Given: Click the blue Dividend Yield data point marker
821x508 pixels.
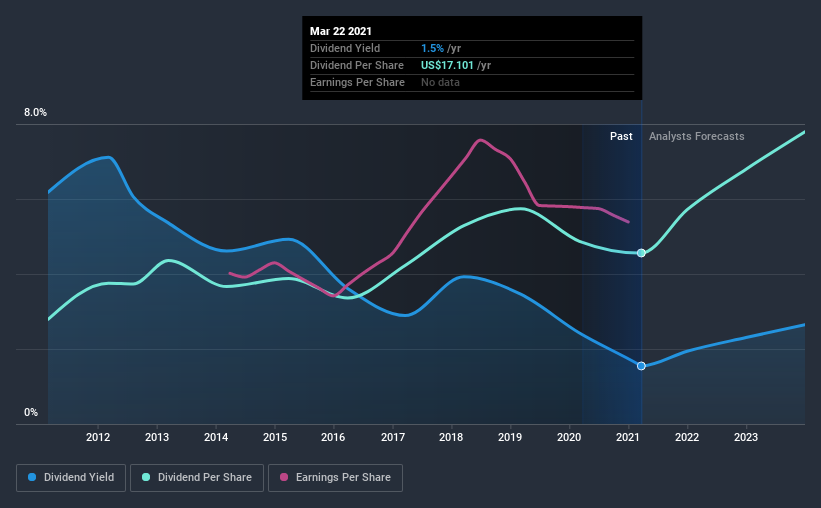Looking at the screenshot, I should pyautogui.click(x=641, y=366).
